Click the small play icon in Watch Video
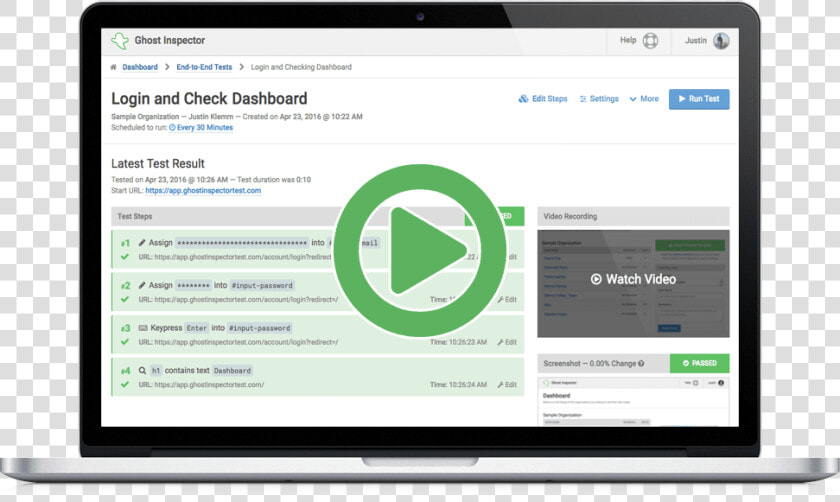The width and height of the screenshot is (840, 502). click(x=596, y=279)
